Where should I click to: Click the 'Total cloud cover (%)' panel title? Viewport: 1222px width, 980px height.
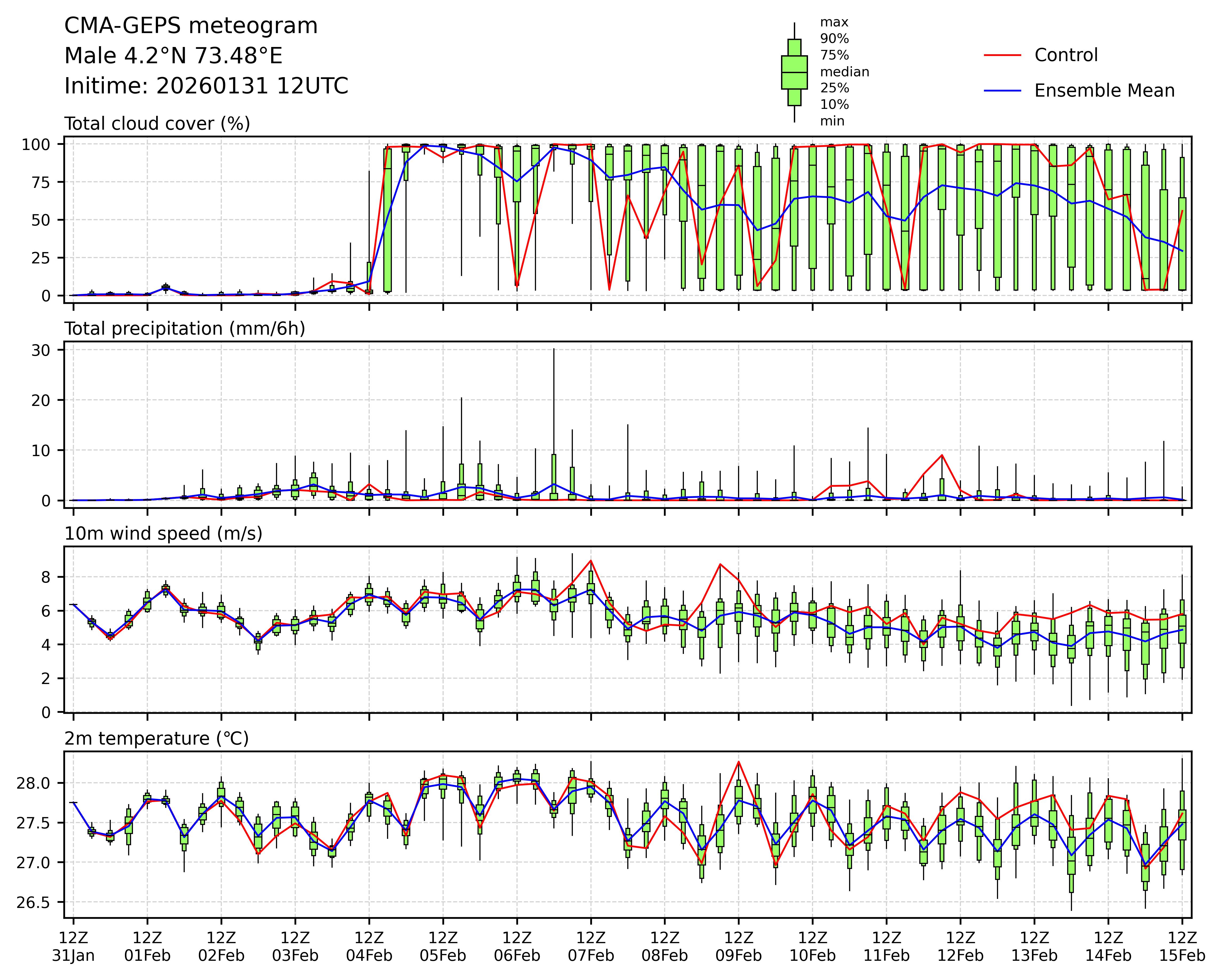coord(157,124)
